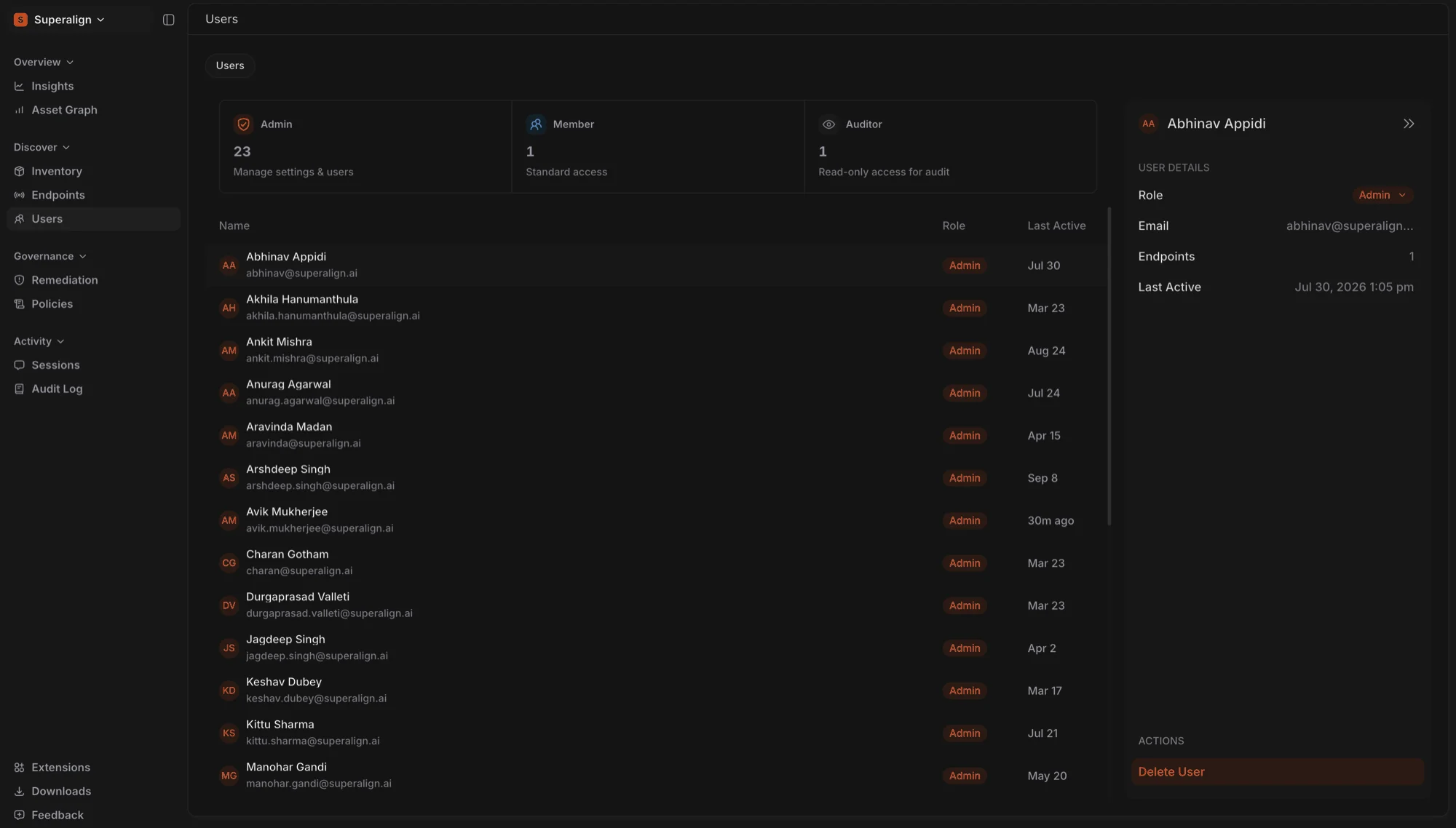The width and height of the screenshot is (1456, 828).
Task: Select the Users tab pill
Action: click(x=230, y=65)
